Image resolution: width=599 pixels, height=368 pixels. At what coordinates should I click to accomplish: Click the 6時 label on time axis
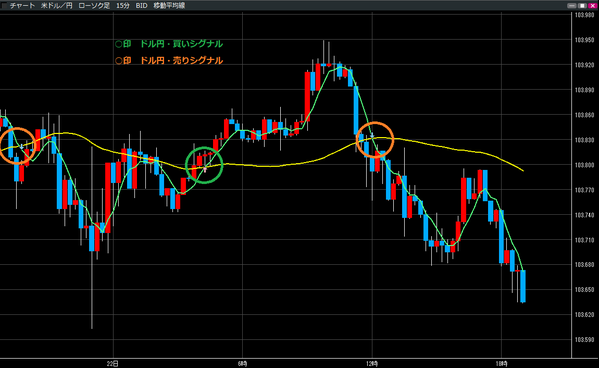click(242, 363)
